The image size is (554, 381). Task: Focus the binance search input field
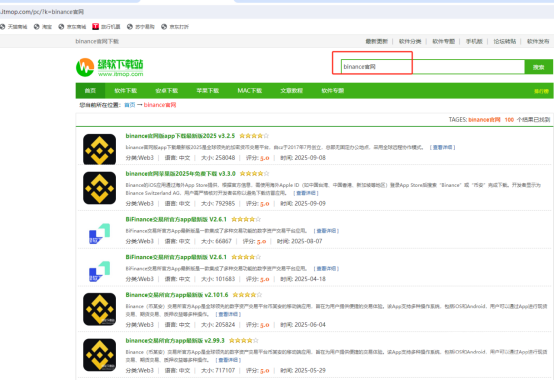click(432, 66)
